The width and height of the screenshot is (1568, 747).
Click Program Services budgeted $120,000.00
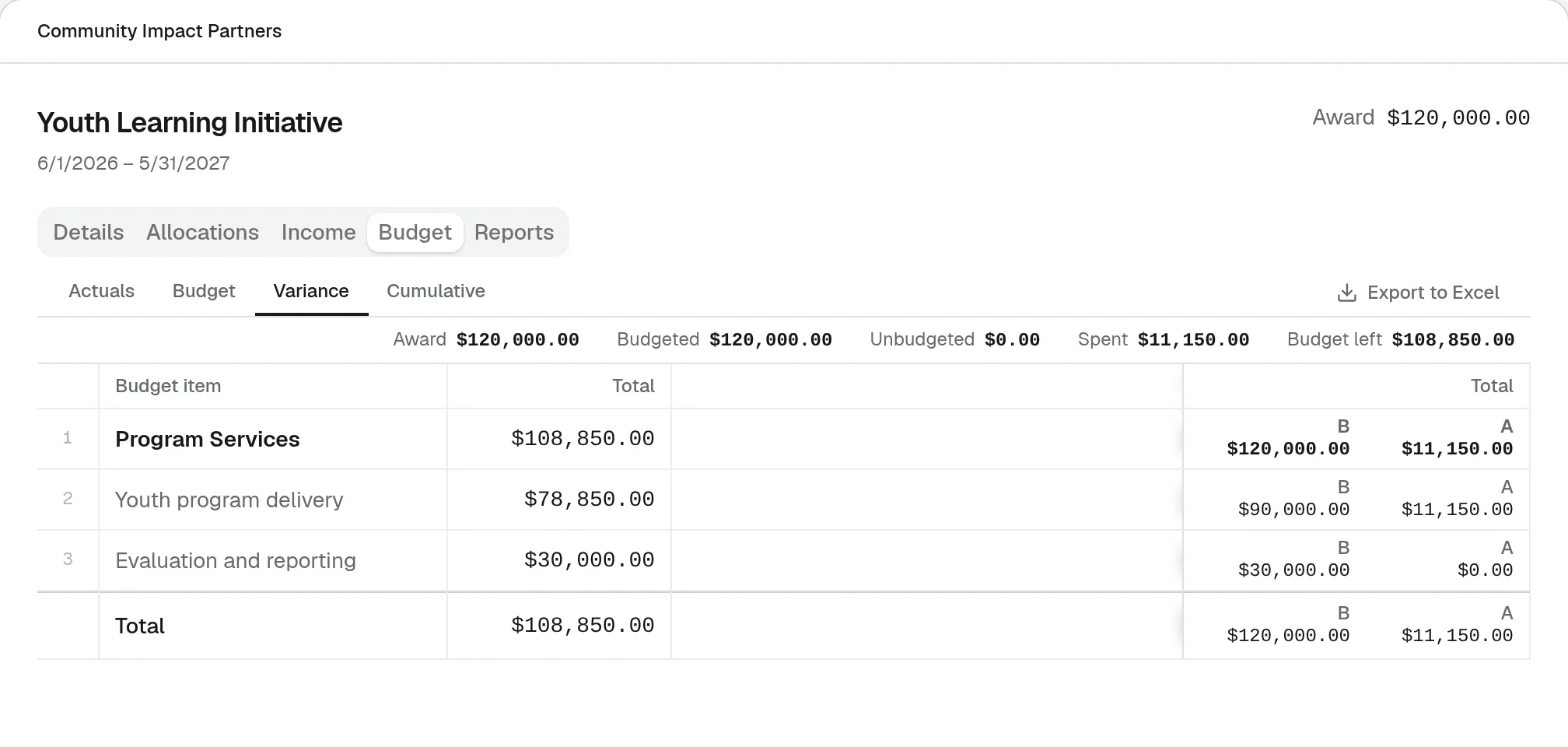(1288, 449)
